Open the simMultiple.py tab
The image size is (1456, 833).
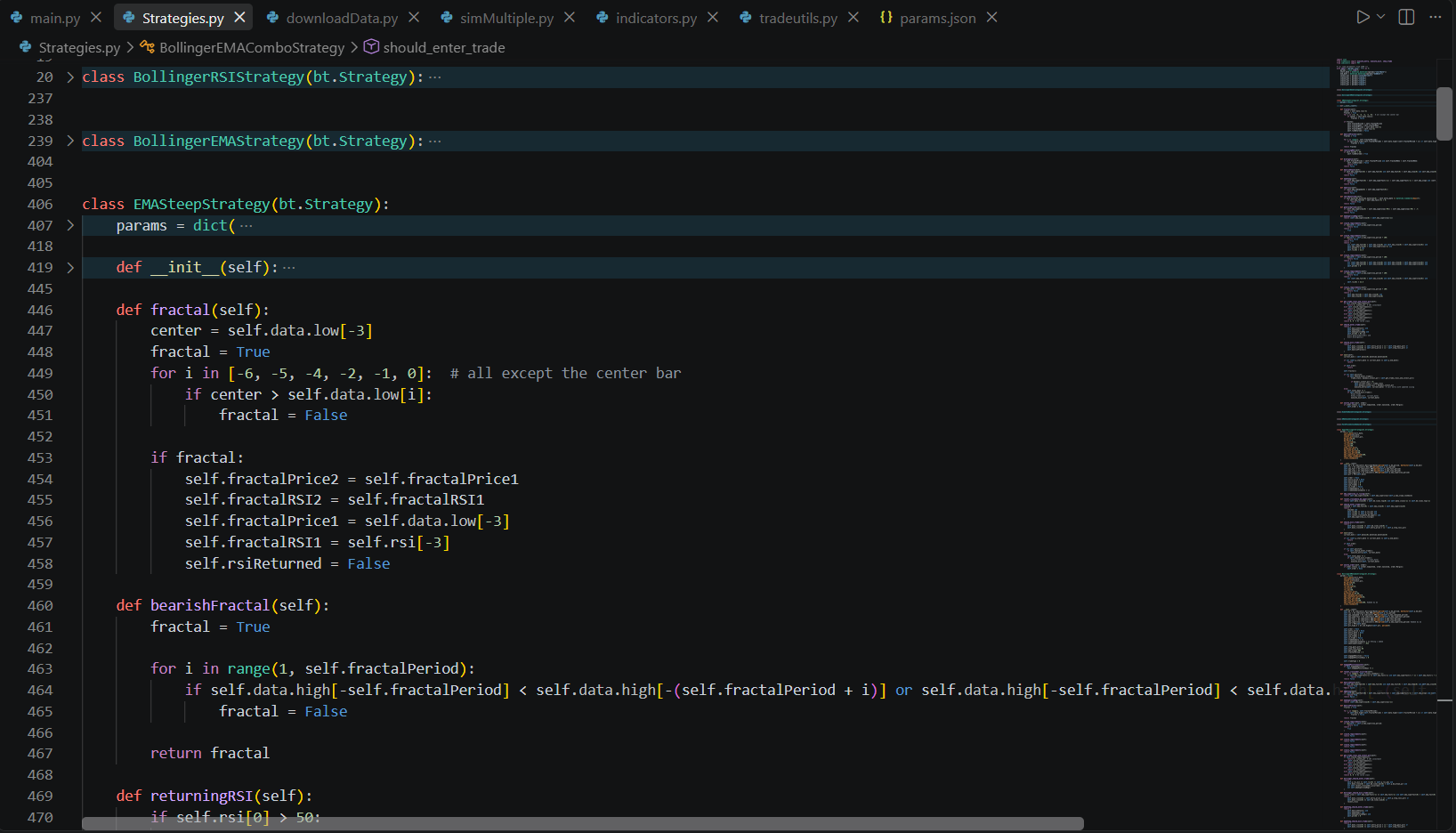click(x=506, y=18)
